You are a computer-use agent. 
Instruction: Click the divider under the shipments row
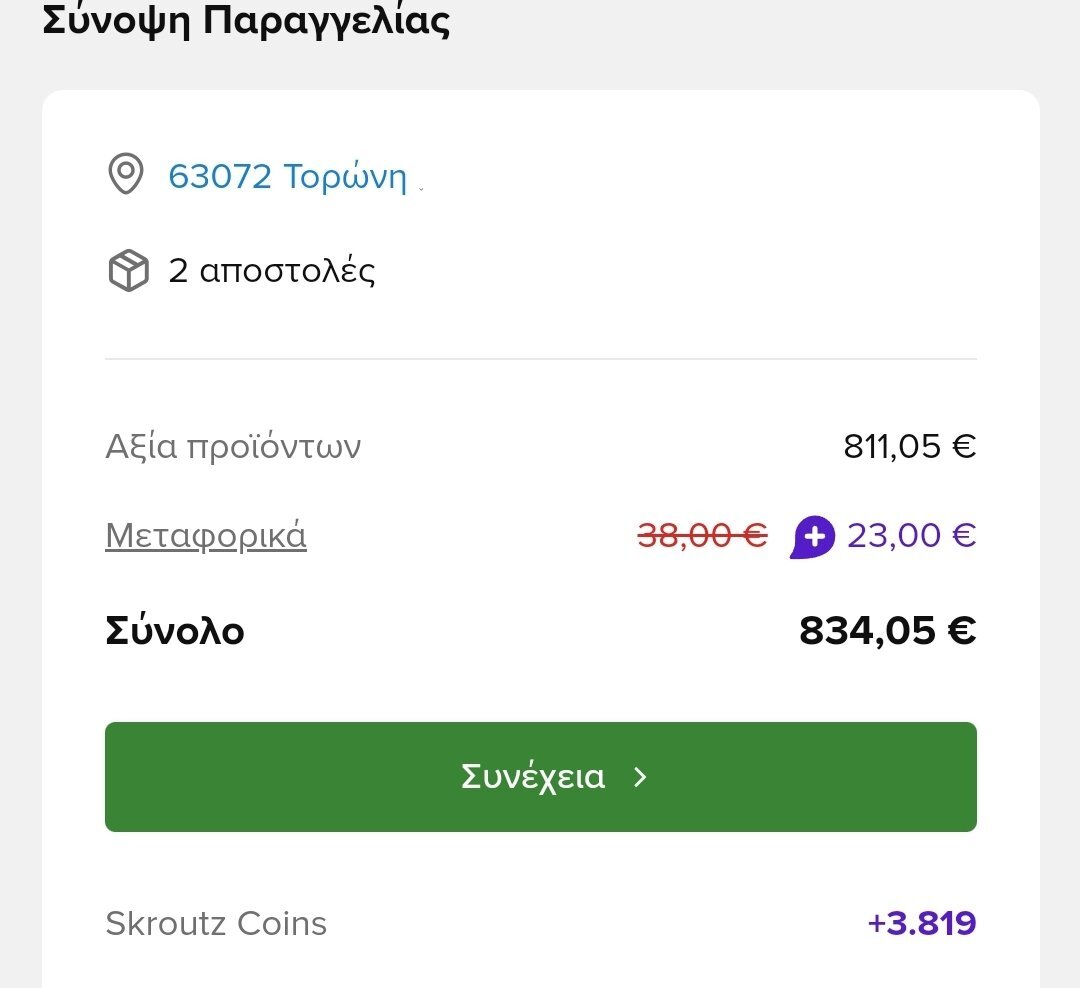541,359
